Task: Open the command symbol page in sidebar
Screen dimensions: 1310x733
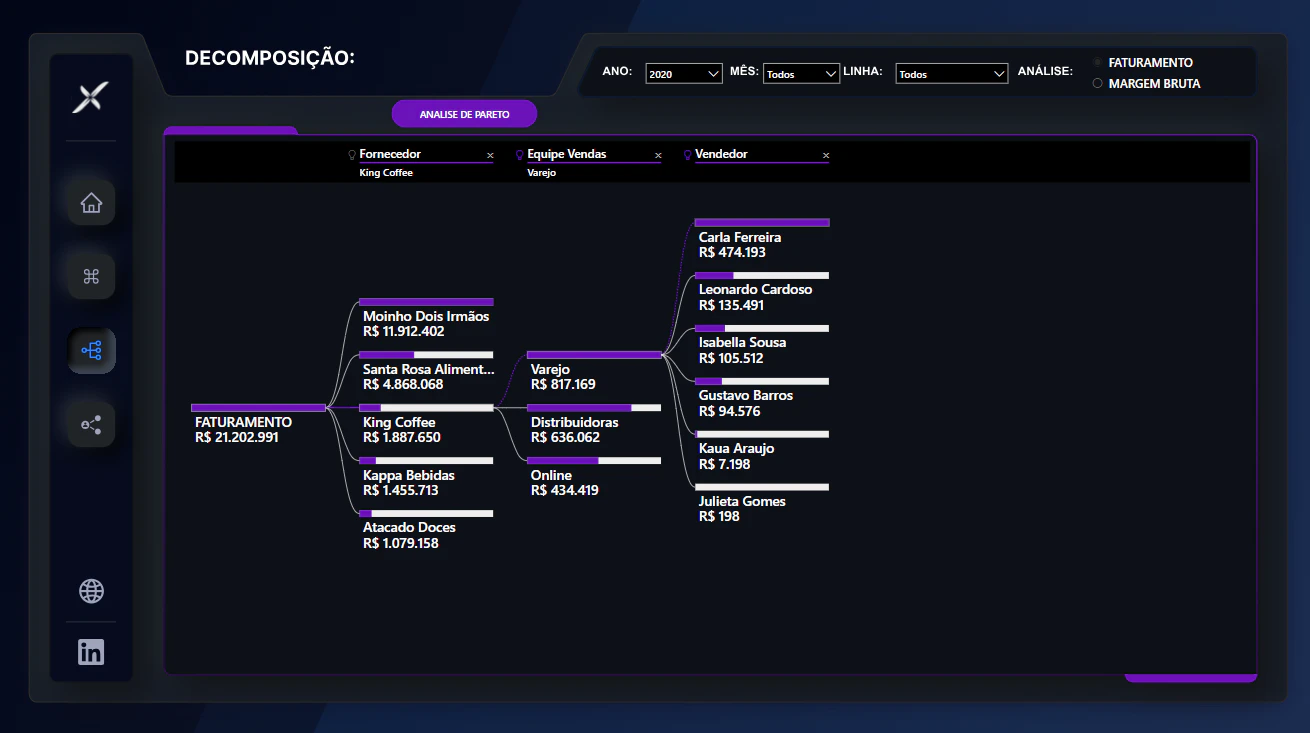Action: [x=91, y=277]
